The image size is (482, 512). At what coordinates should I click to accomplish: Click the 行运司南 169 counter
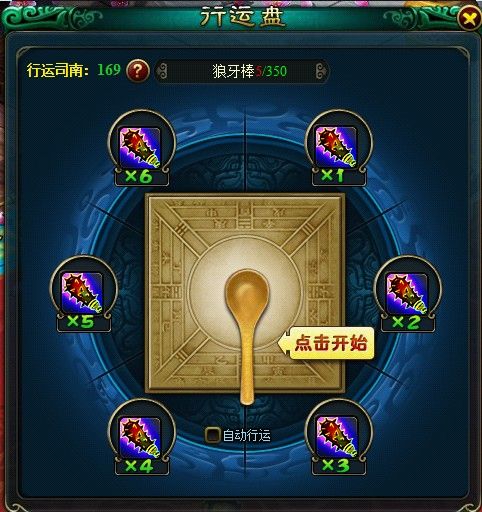[x=73, y=70]
